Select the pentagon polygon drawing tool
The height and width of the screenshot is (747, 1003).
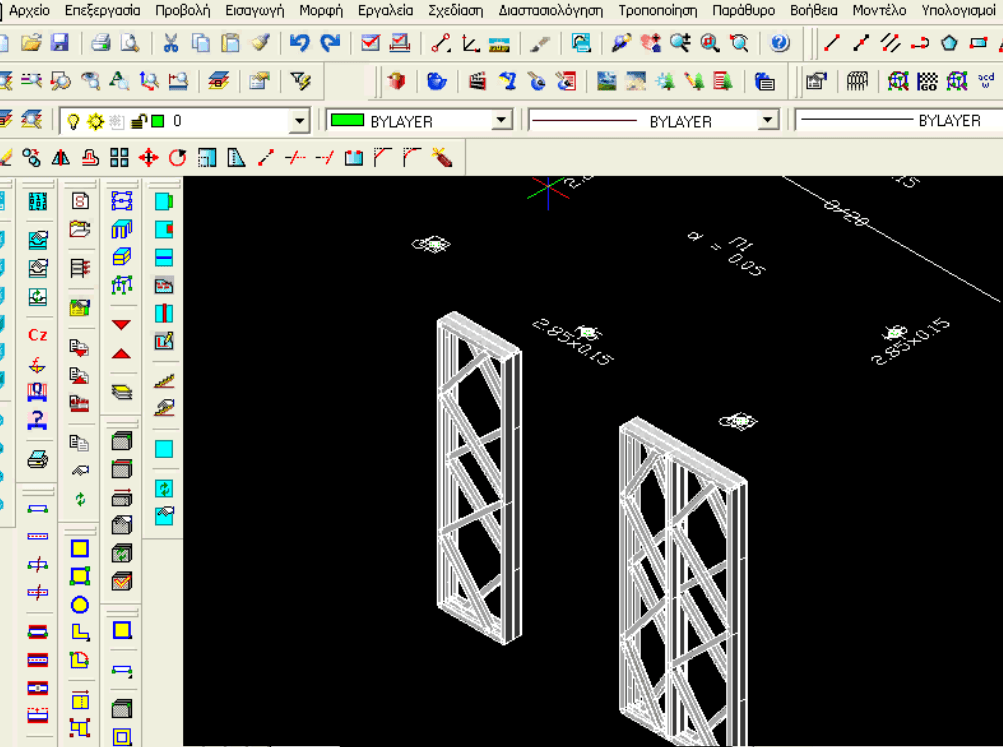point(949,43)
